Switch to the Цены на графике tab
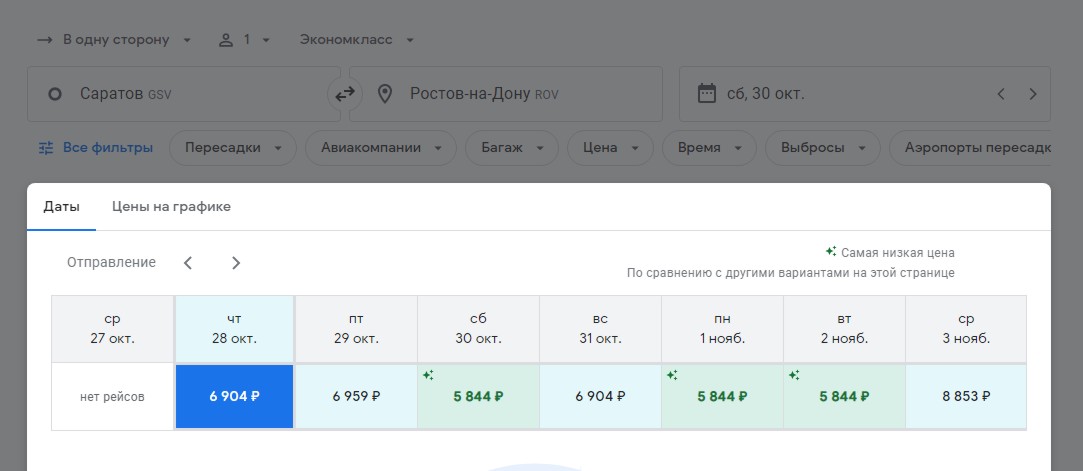The image size is (1083, 471). tap(171, 207)
